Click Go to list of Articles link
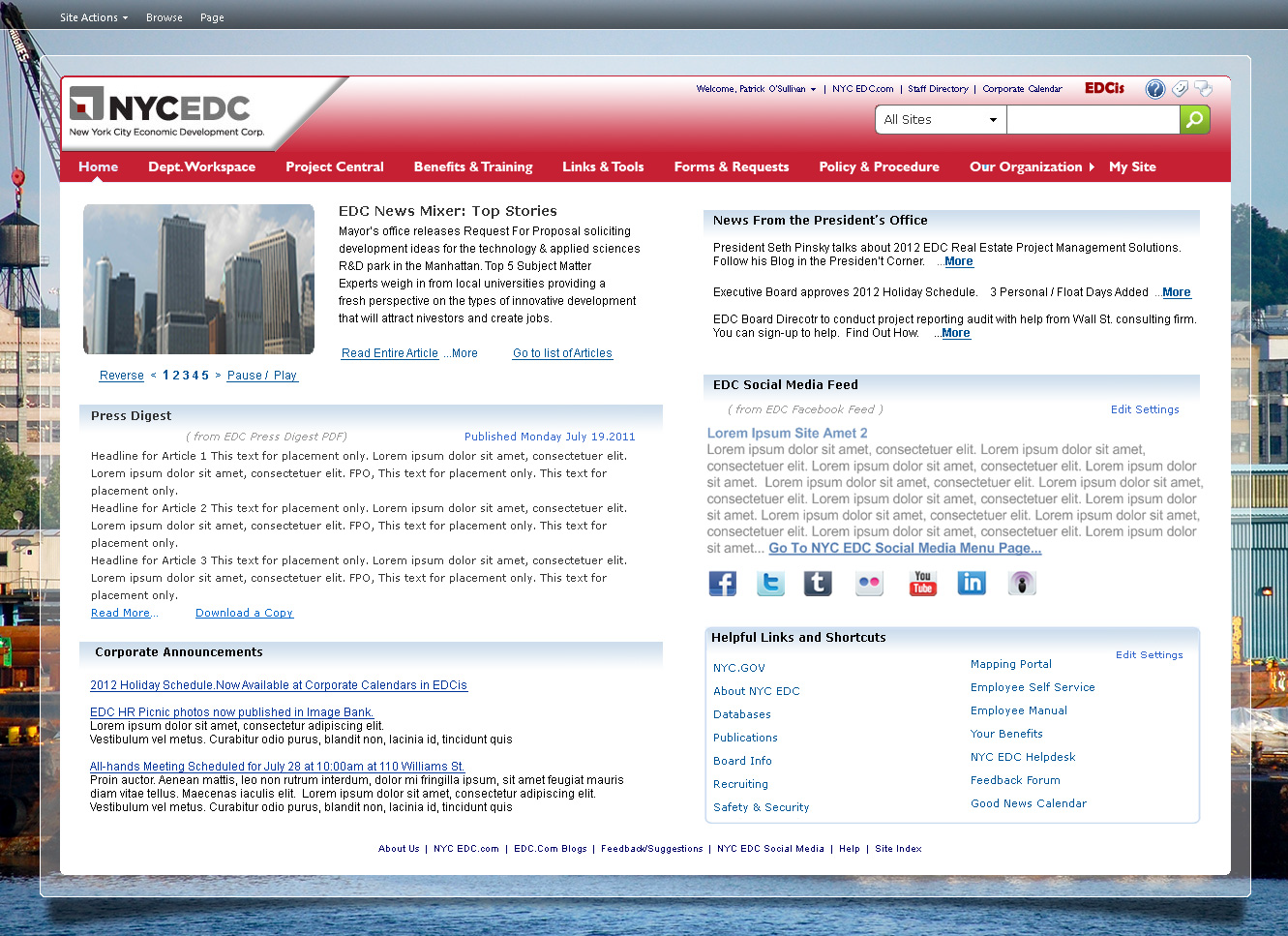This screenshot has height=936, width=1288. (562, 353)
